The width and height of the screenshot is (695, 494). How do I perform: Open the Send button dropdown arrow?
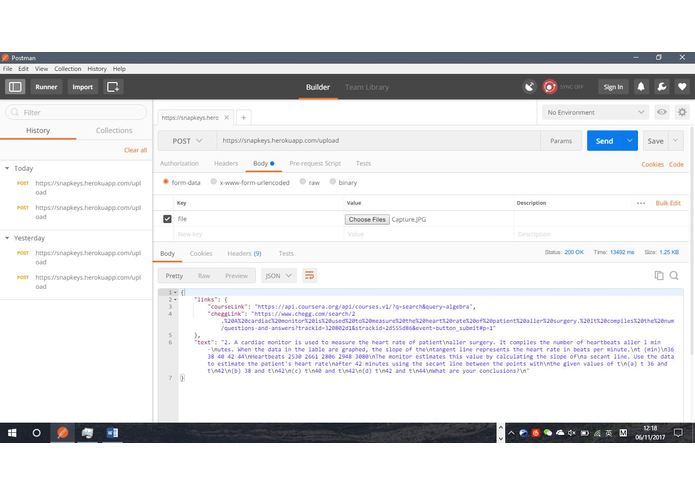(x=629, y=140)
